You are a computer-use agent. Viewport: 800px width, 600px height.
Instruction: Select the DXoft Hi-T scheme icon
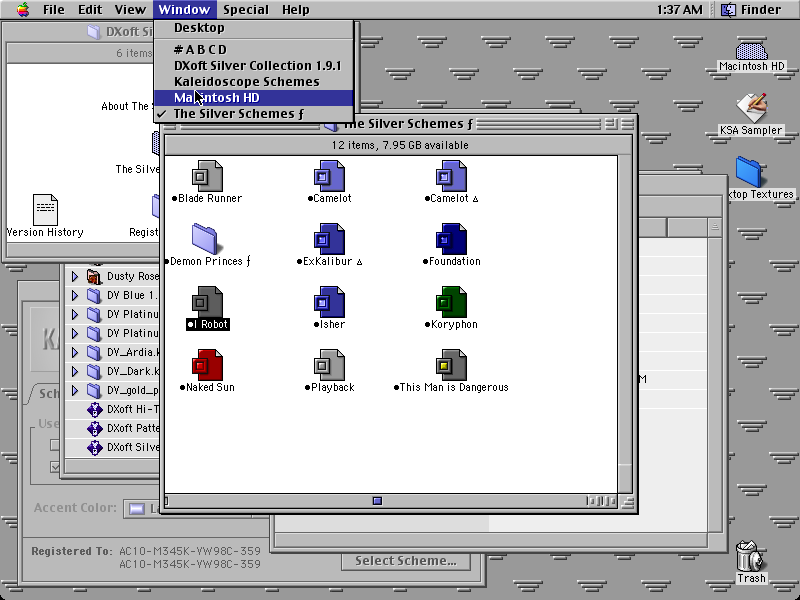pyautogui.click(x=94, y=410)
